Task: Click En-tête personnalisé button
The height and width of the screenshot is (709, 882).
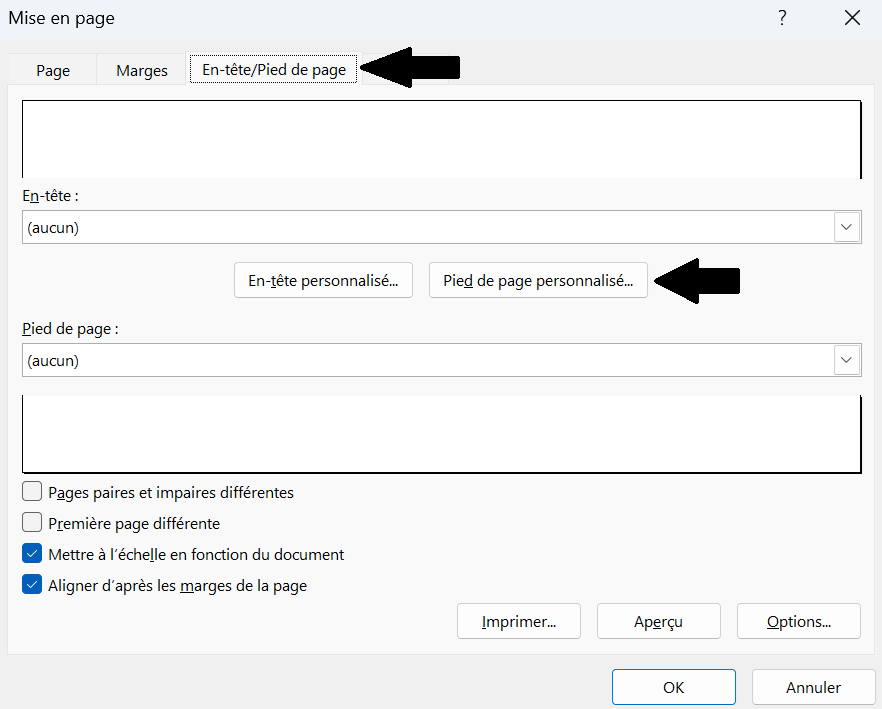Action: (323, 280)
